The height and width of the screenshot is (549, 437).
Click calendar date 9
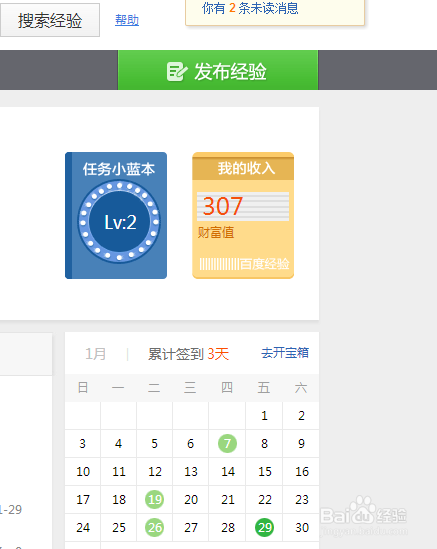click(x=301, y=444)
